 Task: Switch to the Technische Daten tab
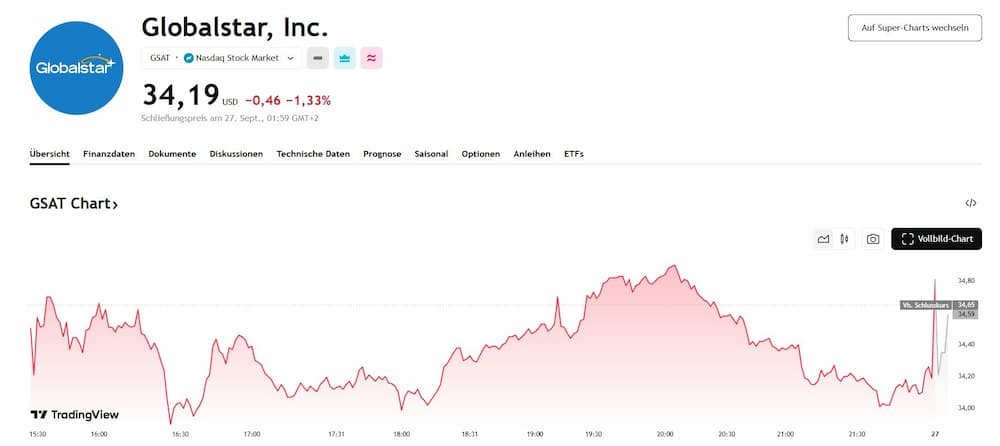tap(313, 154)
